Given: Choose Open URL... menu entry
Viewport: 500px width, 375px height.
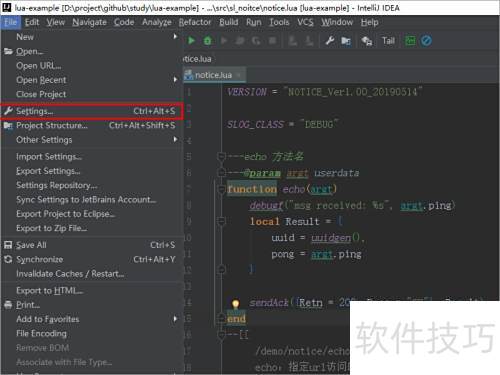Looking at the screenshot, I should (x=91, y=66).
